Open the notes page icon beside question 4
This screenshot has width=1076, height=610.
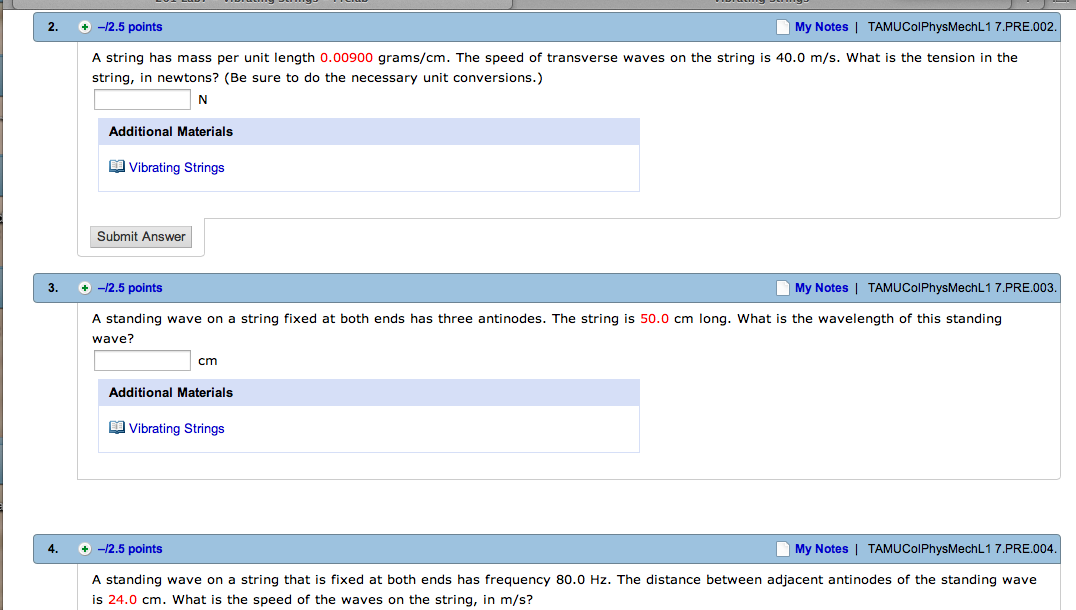781,548
